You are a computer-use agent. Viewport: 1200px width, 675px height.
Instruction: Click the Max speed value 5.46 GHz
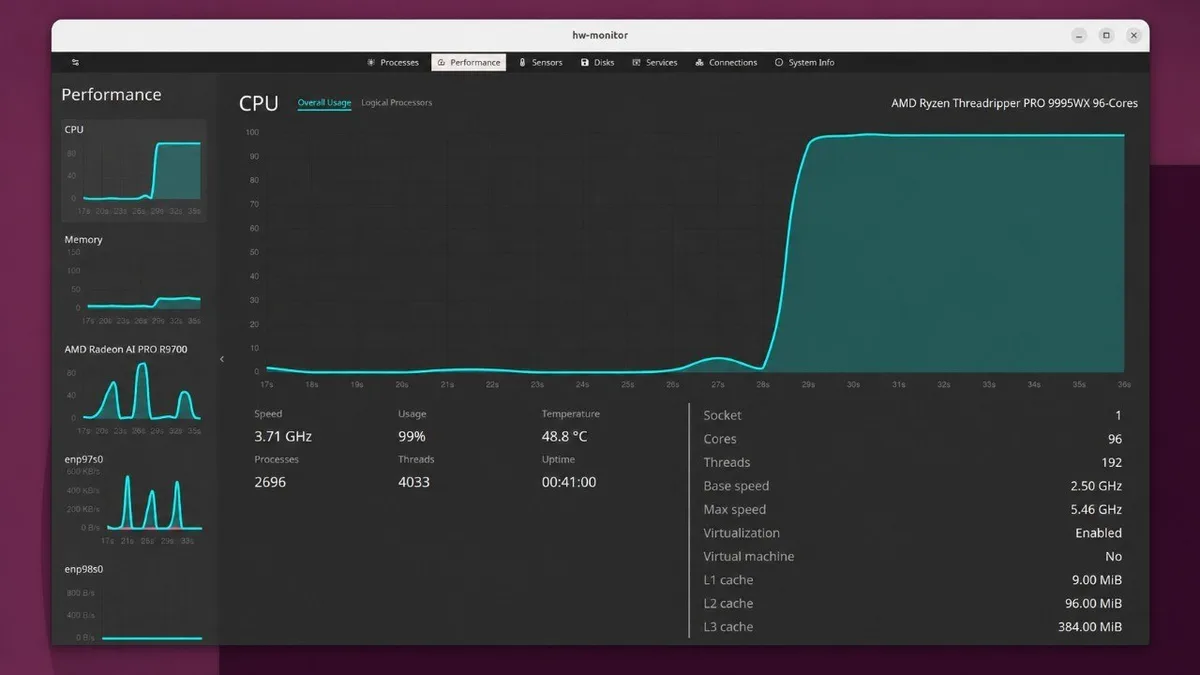1096,509
